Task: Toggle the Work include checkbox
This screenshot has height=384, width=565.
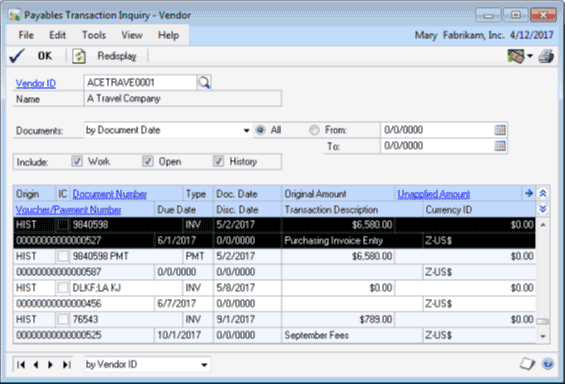Action: pos(77,161)
